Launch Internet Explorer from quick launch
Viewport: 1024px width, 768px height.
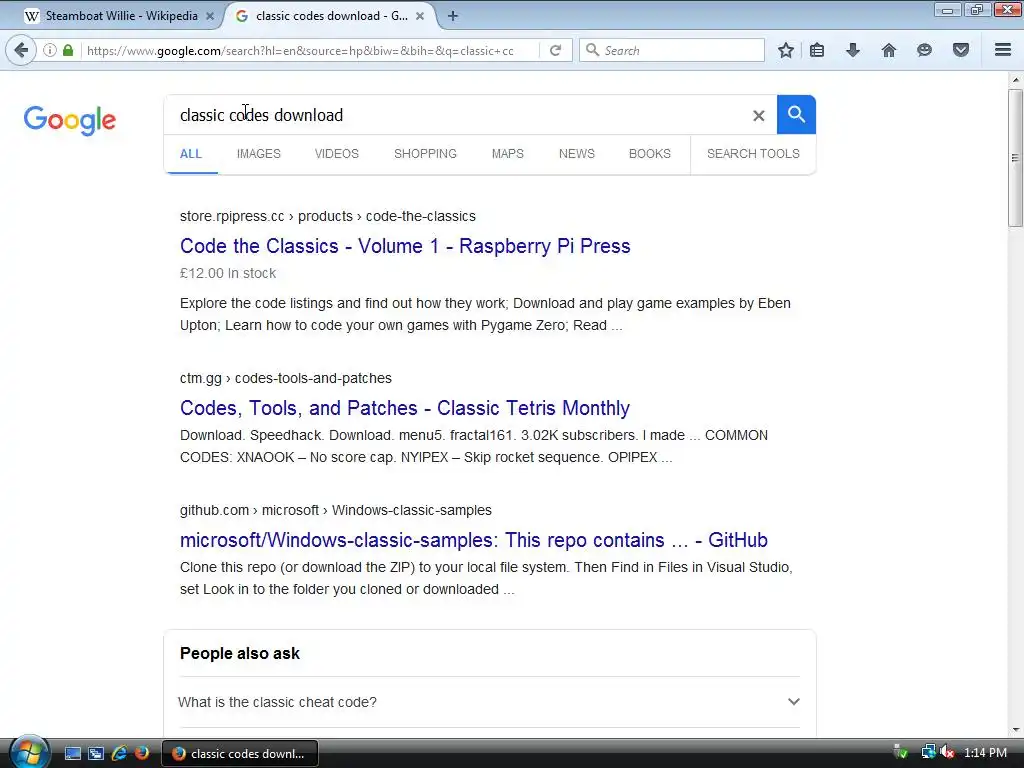[x=119, y=754]
